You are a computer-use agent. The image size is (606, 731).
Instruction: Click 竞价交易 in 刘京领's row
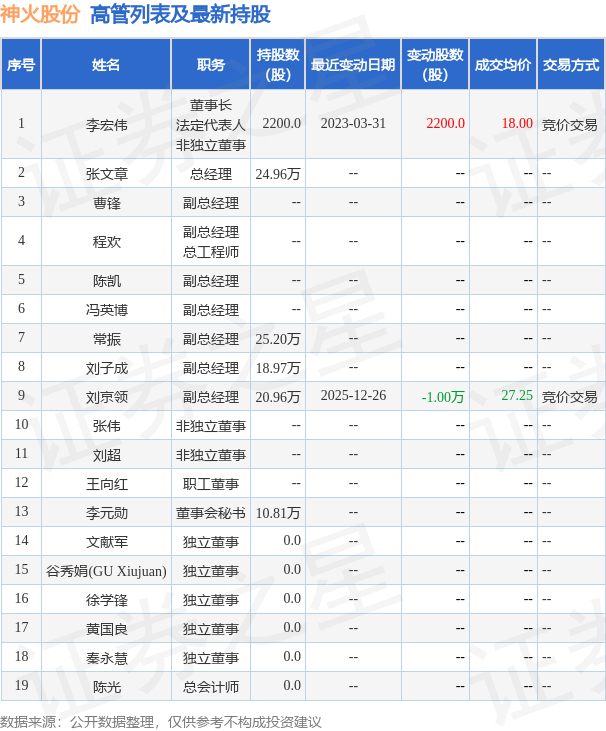569,397
